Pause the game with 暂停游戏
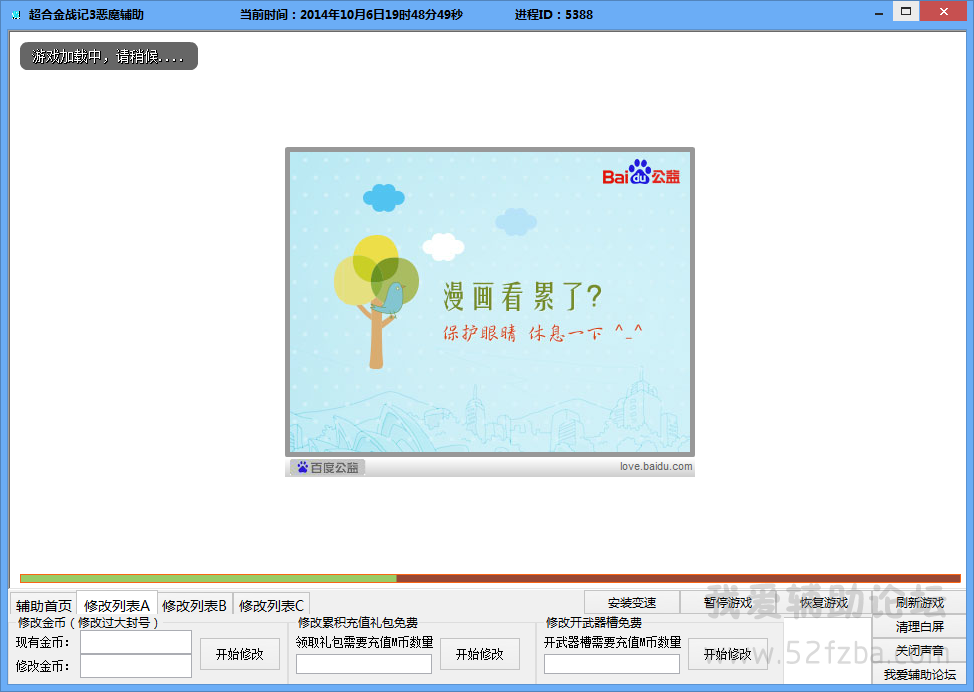 point(727,602)
